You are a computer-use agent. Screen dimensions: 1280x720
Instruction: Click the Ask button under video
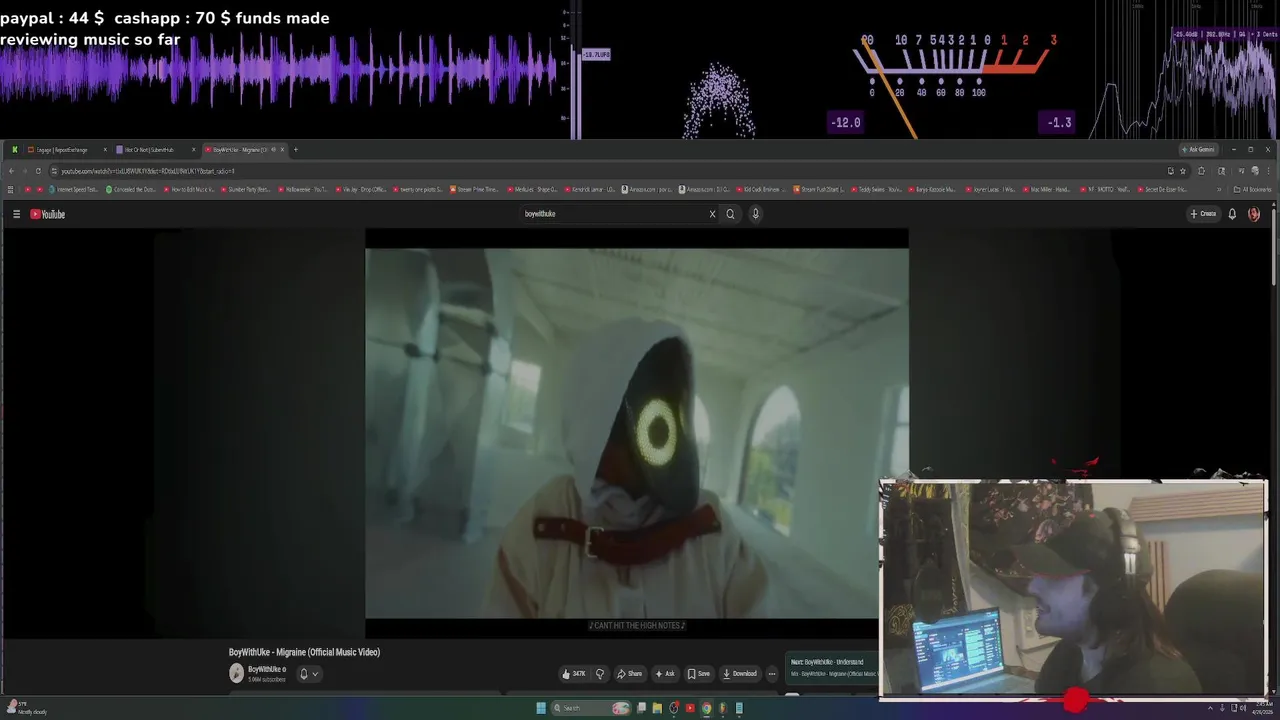point(665,674)
